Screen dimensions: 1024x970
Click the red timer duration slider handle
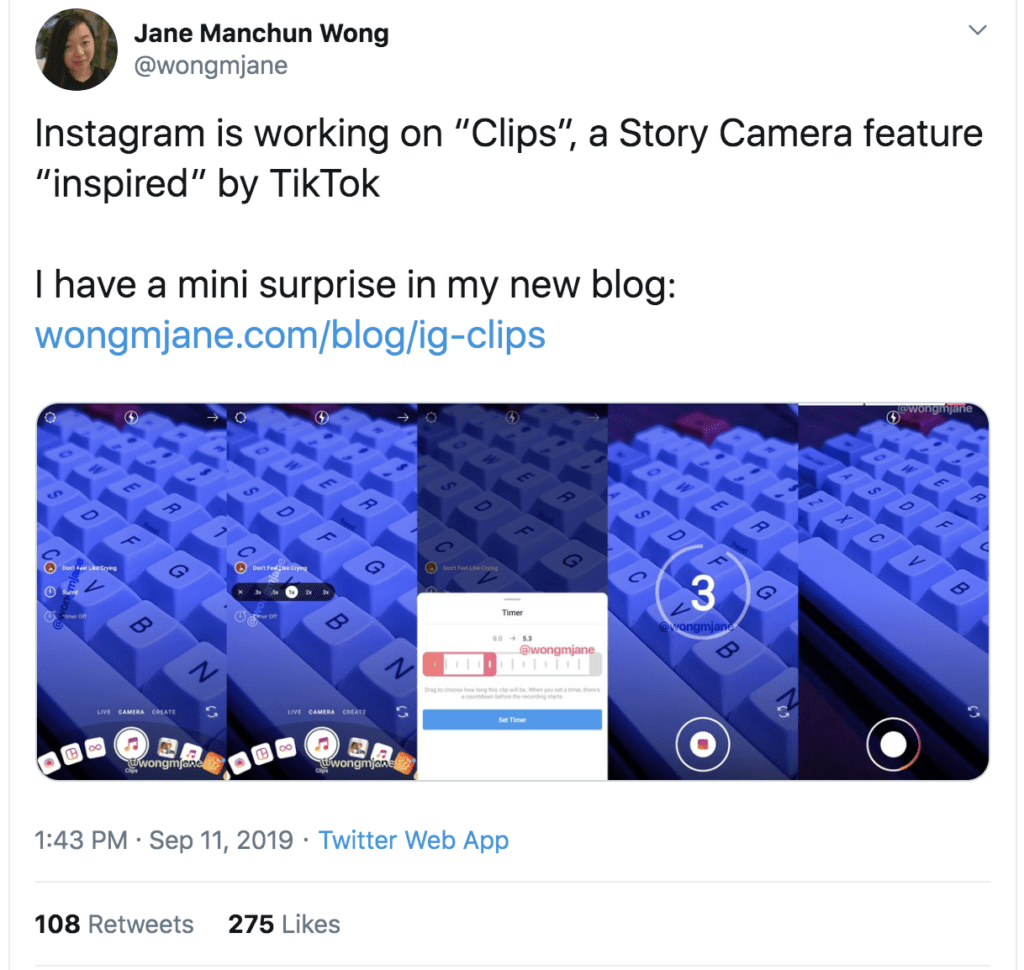coord(489,664)
